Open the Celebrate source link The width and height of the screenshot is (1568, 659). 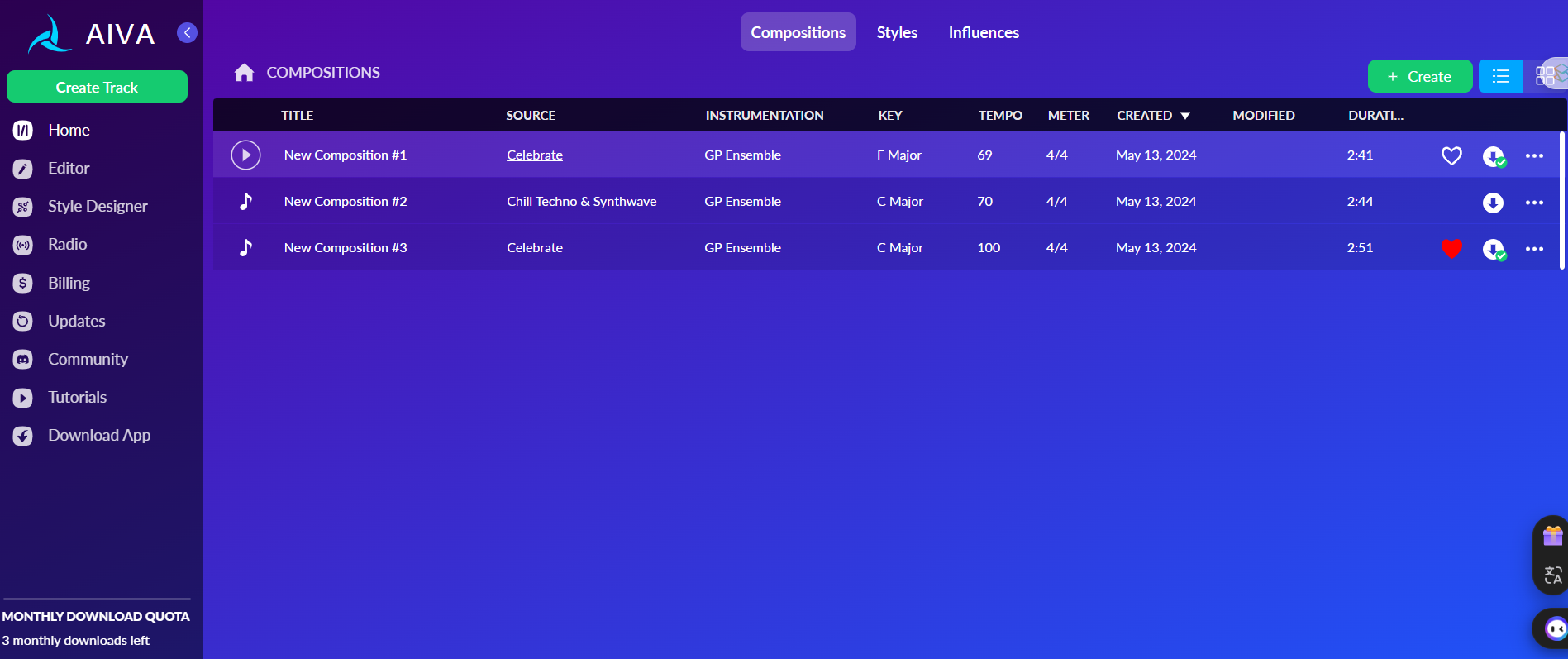pos(535,155)
